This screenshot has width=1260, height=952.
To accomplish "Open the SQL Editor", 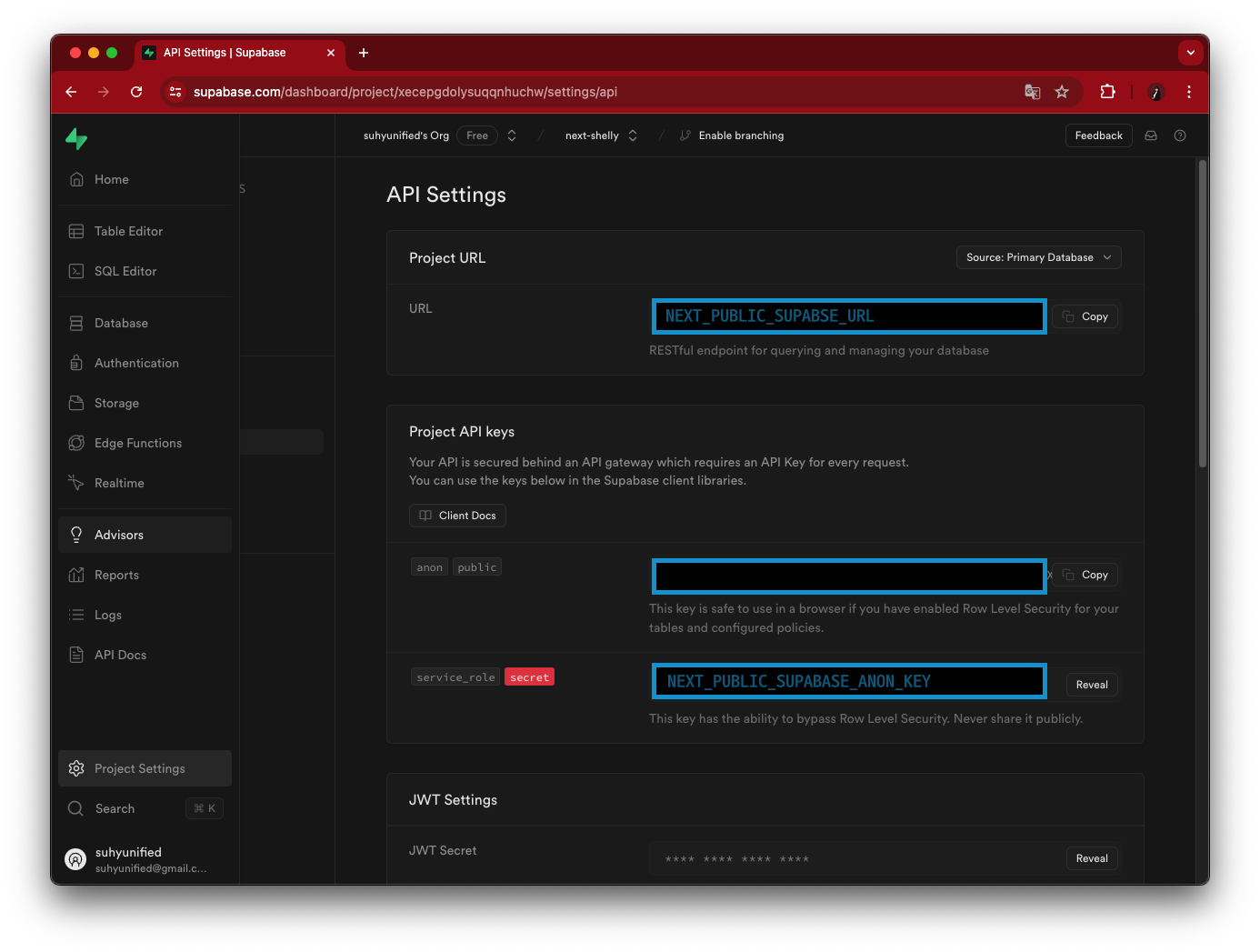I will pyautogui.click(x=145, y=271).
